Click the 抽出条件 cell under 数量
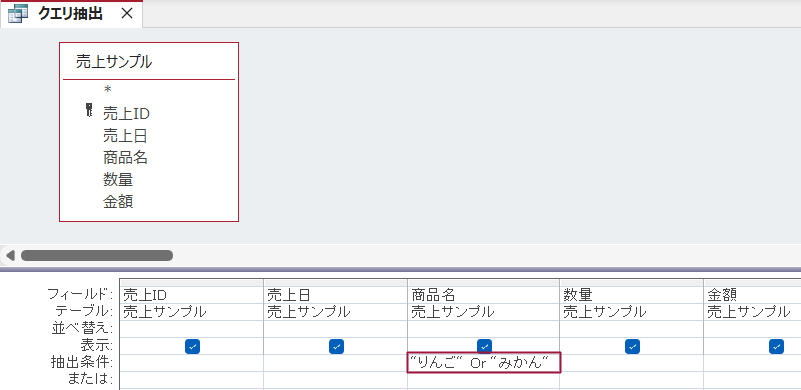Viewport: 801px width, 390px height. point(632,363)
